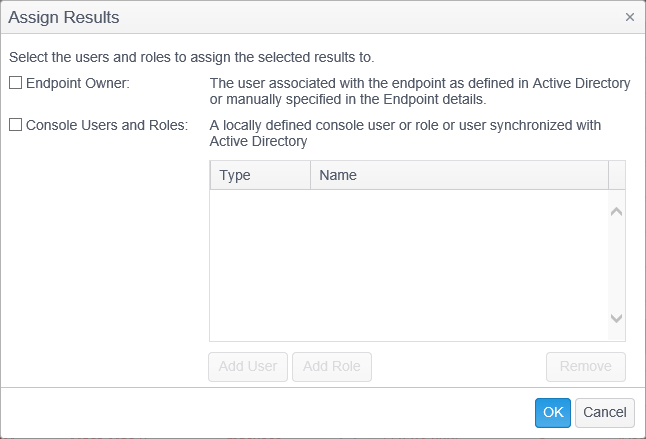Click the scrollbar track between the arrows
Image resolution: width=646 pixels, height=439 pixels.
(x=617, y=265)
